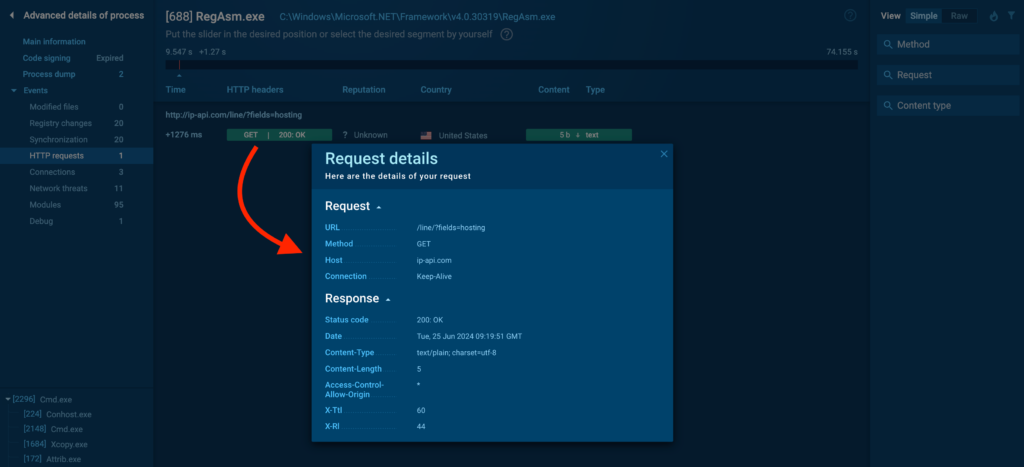This screenshot has height=467, width=1024.
Task: Collapse the [2296] Cmd.exe process tree
Action: [x=9, y=399]
